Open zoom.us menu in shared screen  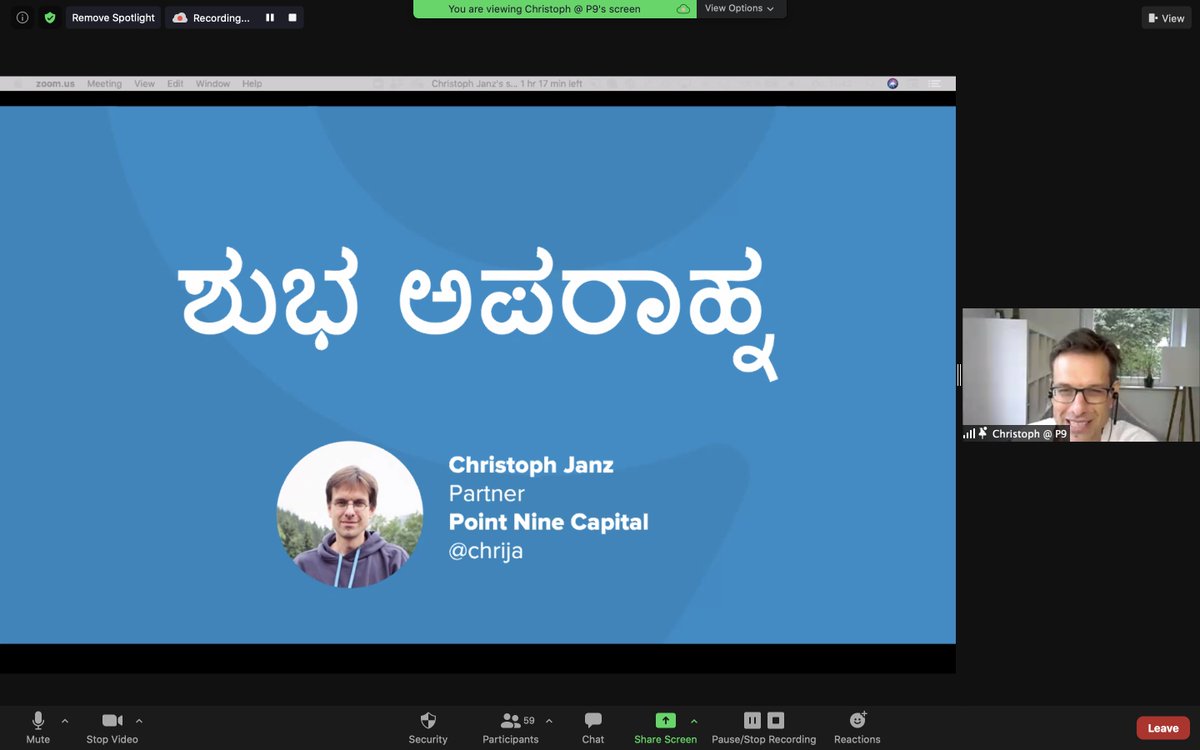(x=55, y=84)
